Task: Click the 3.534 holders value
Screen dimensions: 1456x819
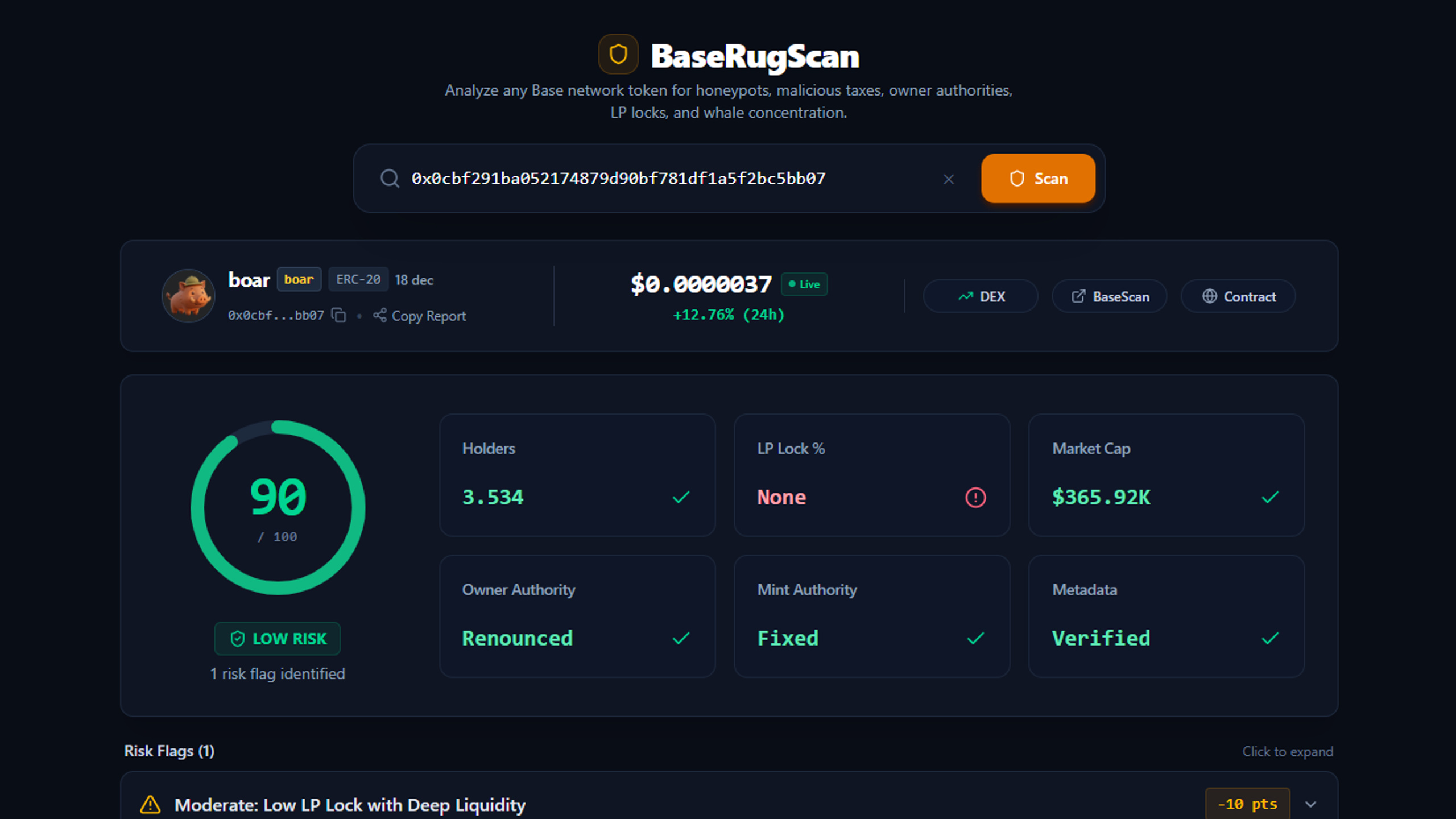Action: point(493,498)
